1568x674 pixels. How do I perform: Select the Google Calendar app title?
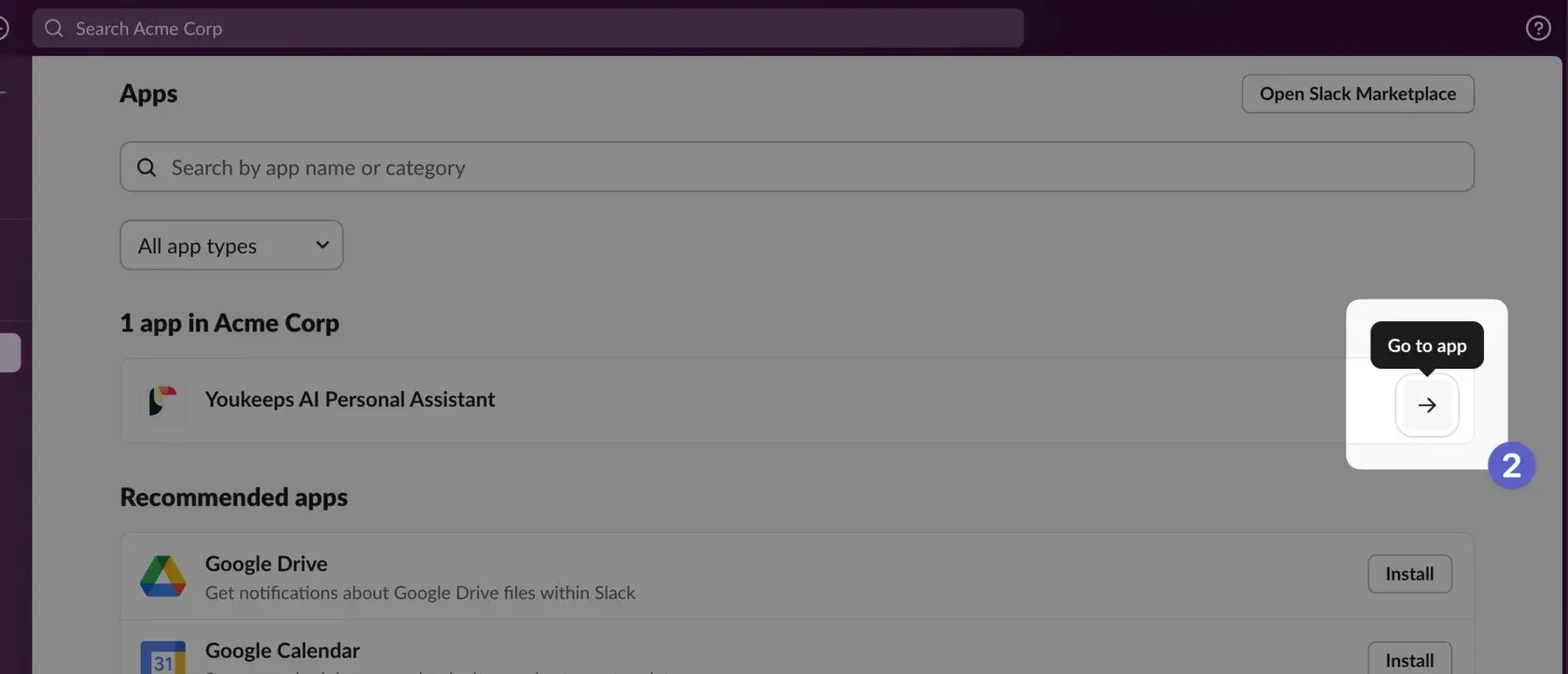coord(282,651)
